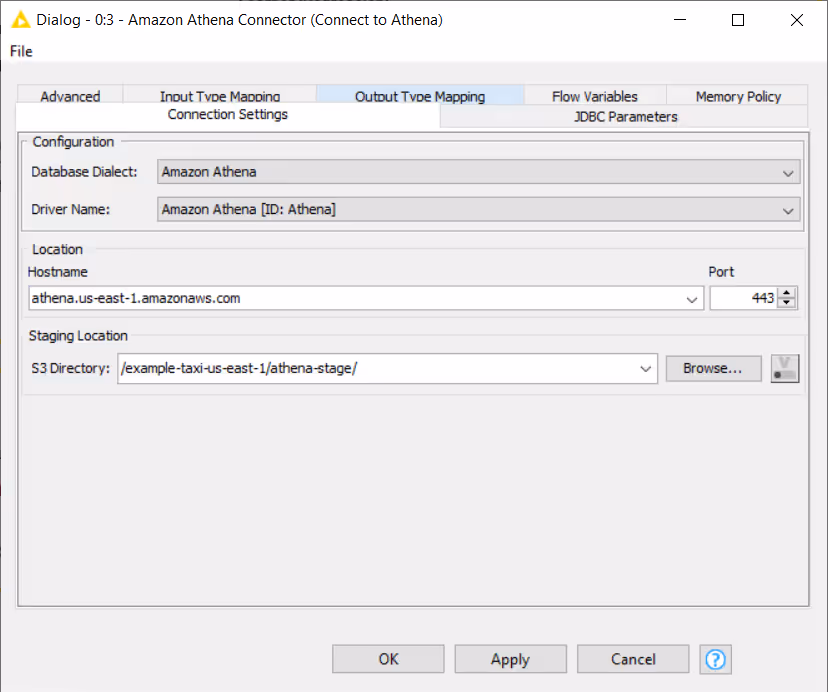The height and width of the screenshot is (692, 828).
Task: Confirm the dialog with OK
Action: click(387, 658)
